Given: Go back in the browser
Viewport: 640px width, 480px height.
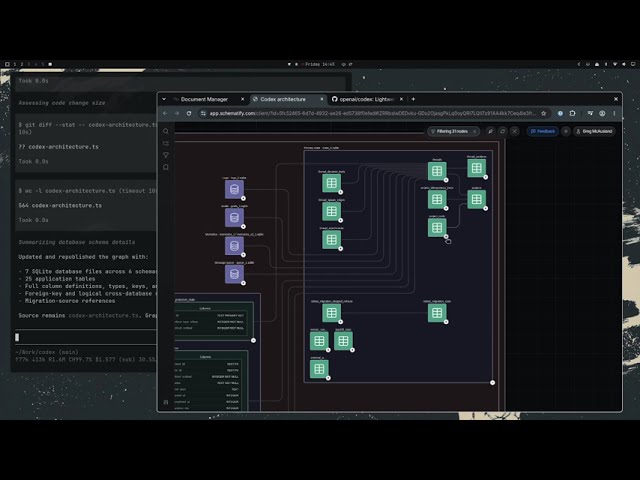Looking at the screenshot, I should click(x=165, y=113).
